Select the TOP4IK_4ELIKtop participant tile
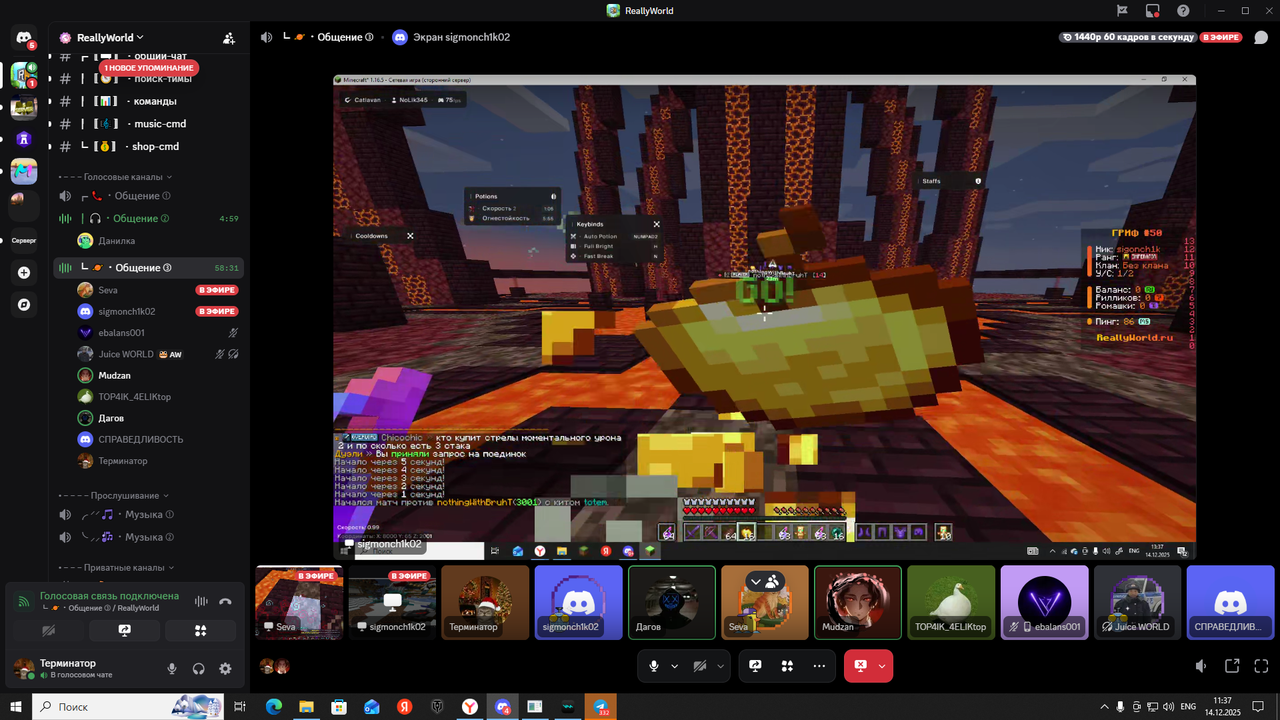The width and height of the screenshot is (1280, 720). [951, 603]
